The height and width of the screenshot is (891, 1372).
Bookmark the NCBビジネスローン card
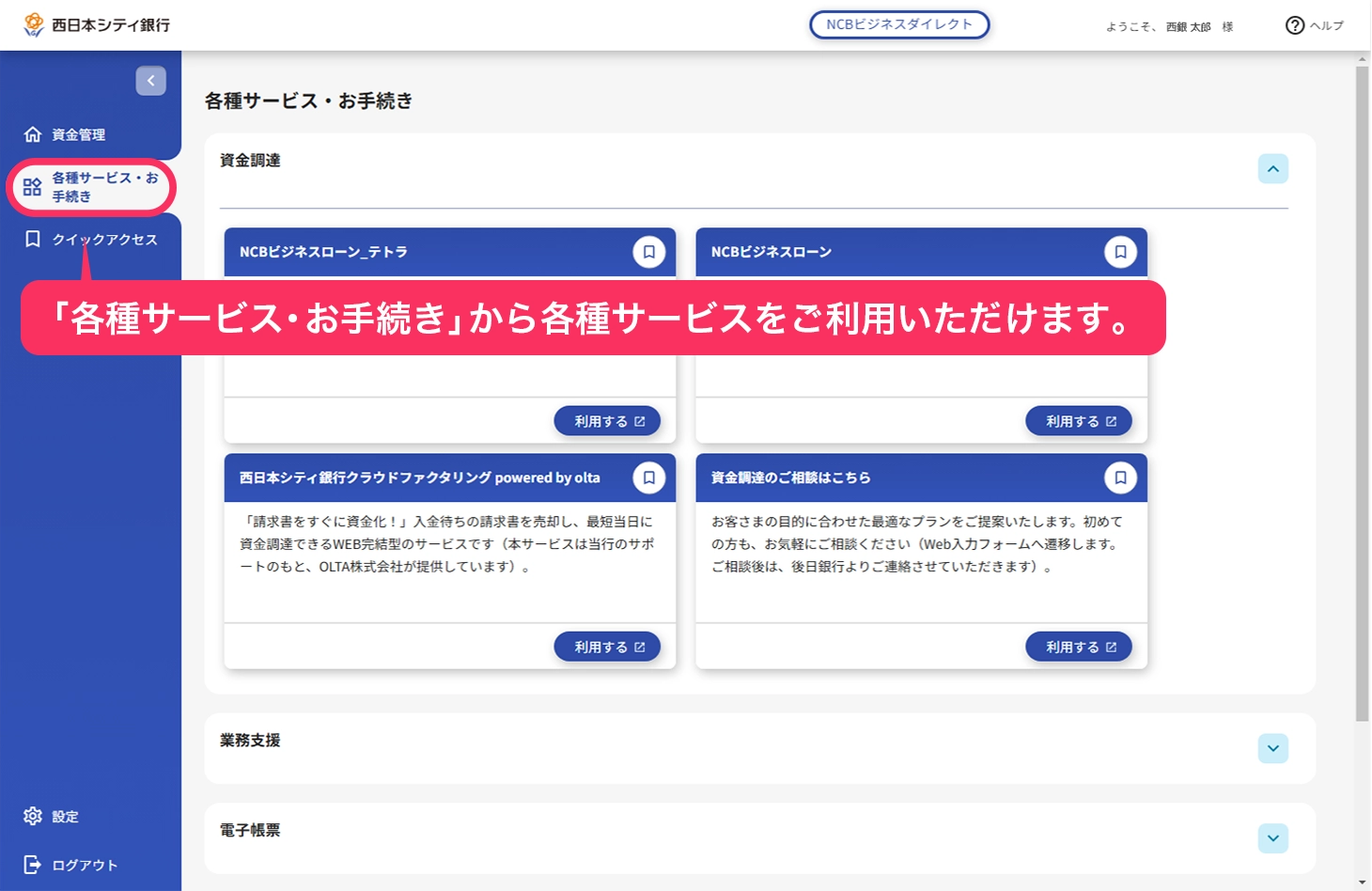(1120, 252)
